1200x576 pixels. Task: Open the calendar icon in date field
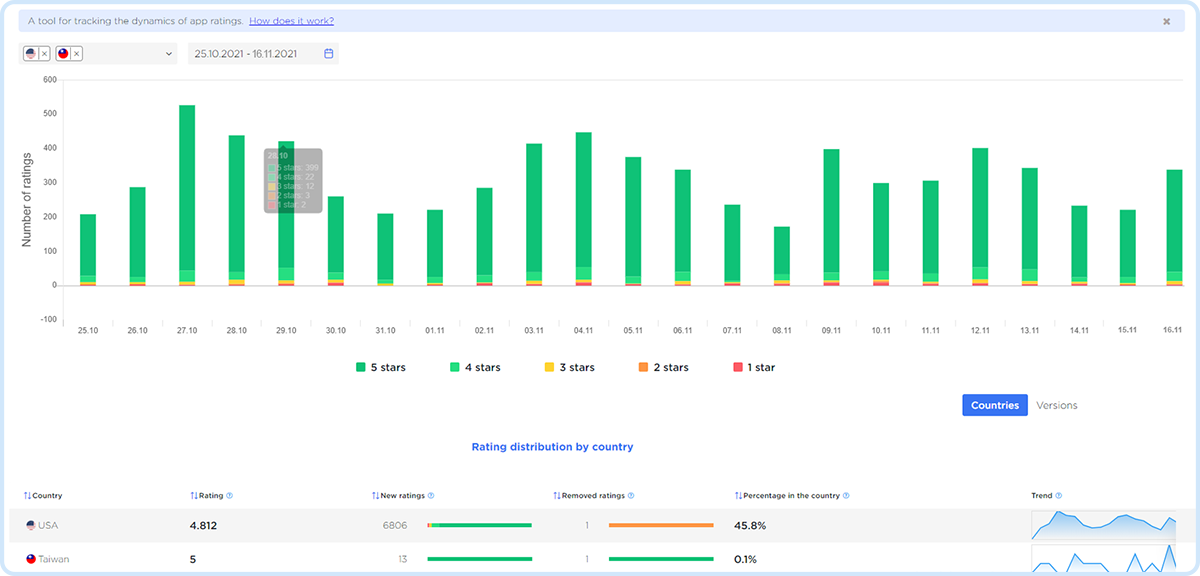click(328, 54)
